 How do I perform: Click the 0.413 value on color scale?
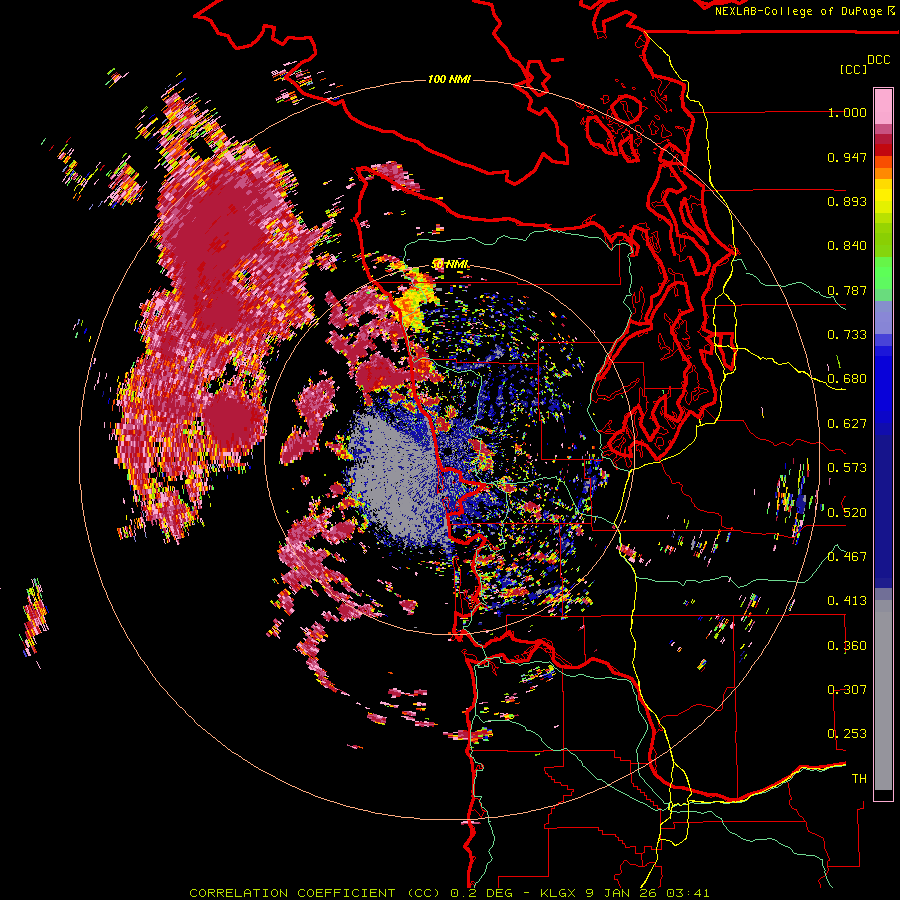pyautogui.click(x=847, y=601)
